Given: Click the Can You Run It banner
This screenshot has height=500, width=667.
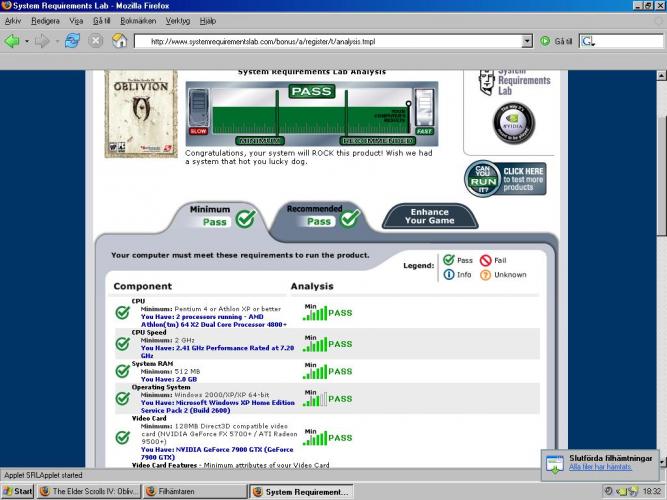Looking at the screenshot, I should point(505,178).
